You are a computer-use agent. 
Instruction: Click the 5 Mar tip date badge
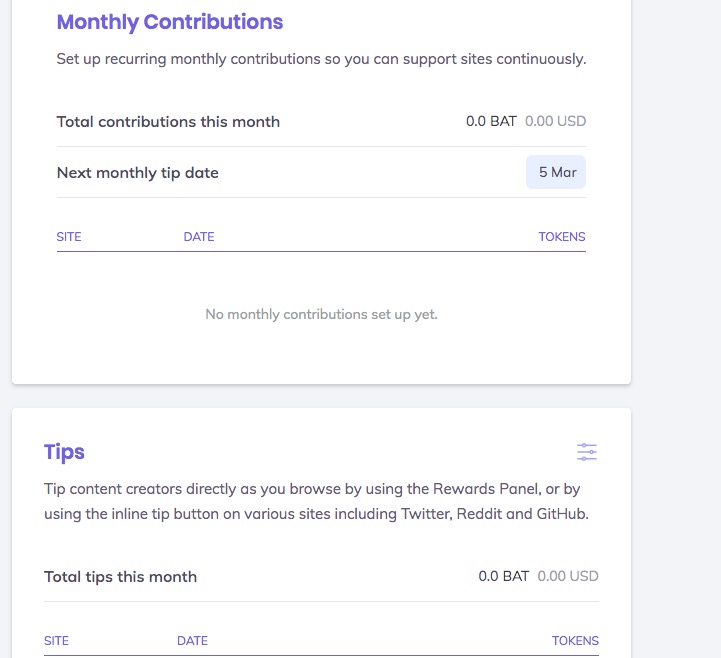click(x=556, y=172)
